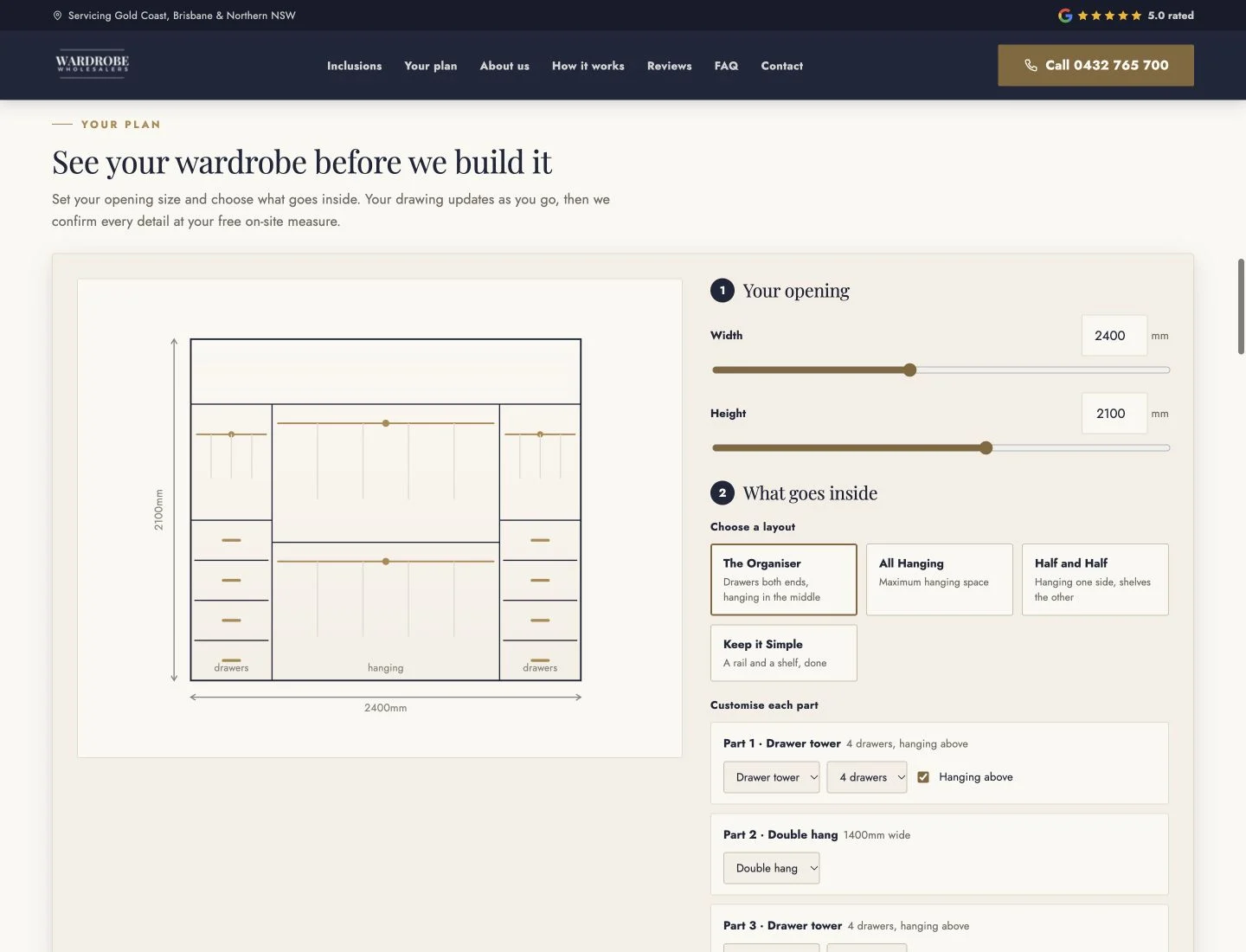Toggle the Hanging above checkbox in Part 1
1246x952 pixels.
click(923, 777)
